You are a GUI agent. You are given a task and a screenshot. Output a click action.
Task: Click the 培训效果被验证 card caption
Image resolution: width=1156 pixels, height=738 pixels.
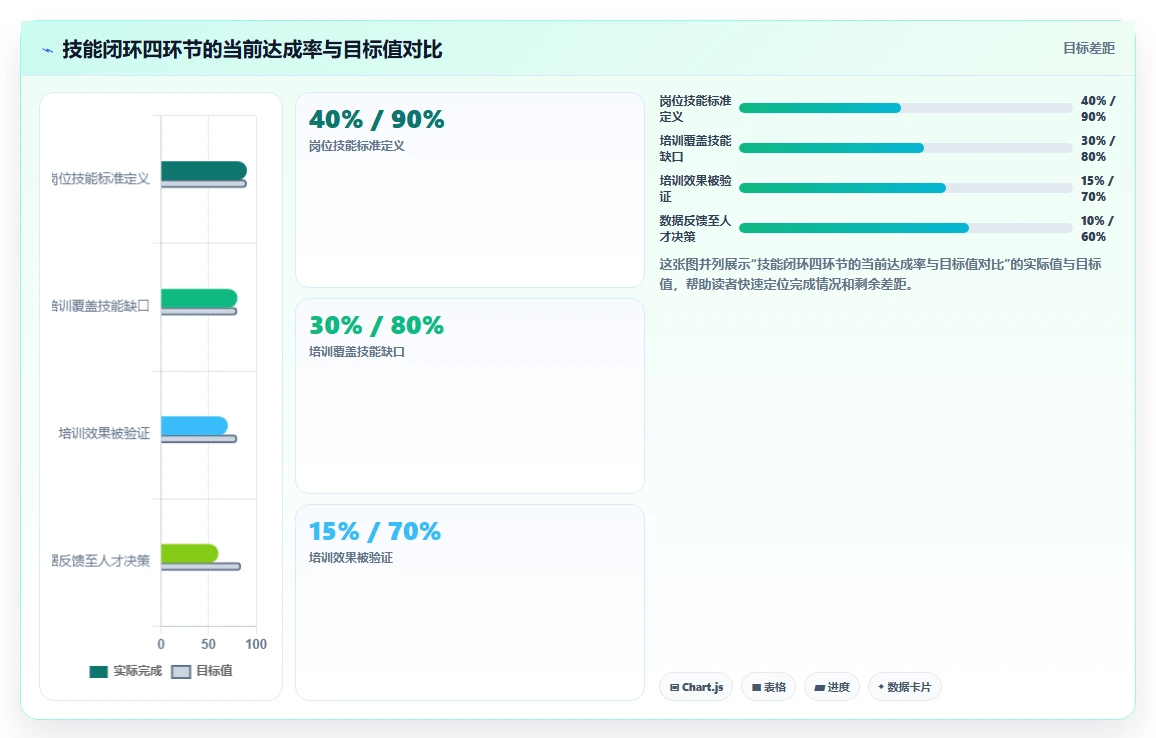click(x=351, y=557)
